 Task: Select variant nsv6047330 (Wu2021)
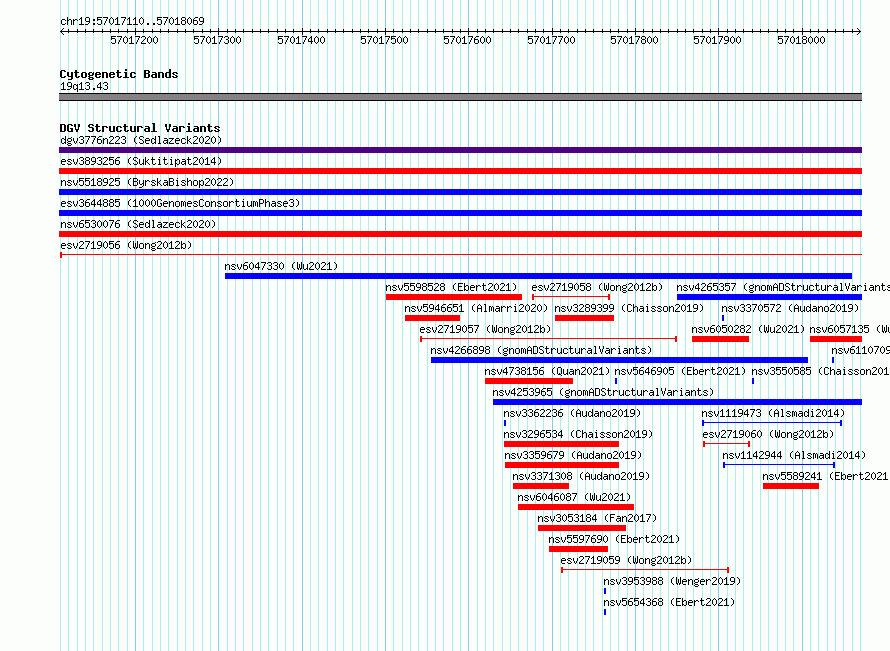pyautogui.click(x=281, y=266)
